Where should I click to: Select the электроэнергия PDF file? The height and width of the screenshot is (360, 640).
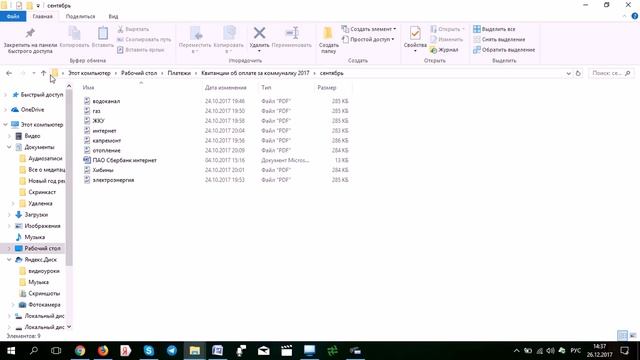113,180
